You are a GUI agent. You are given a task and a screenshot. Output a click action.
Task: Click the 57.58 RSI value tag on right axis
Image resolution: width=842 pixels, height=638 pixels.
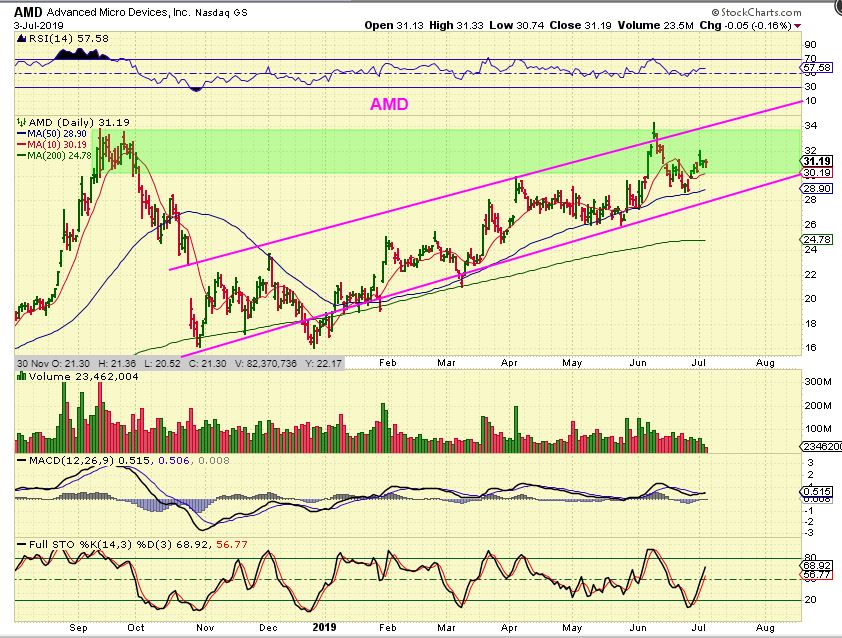click(816, 68)
